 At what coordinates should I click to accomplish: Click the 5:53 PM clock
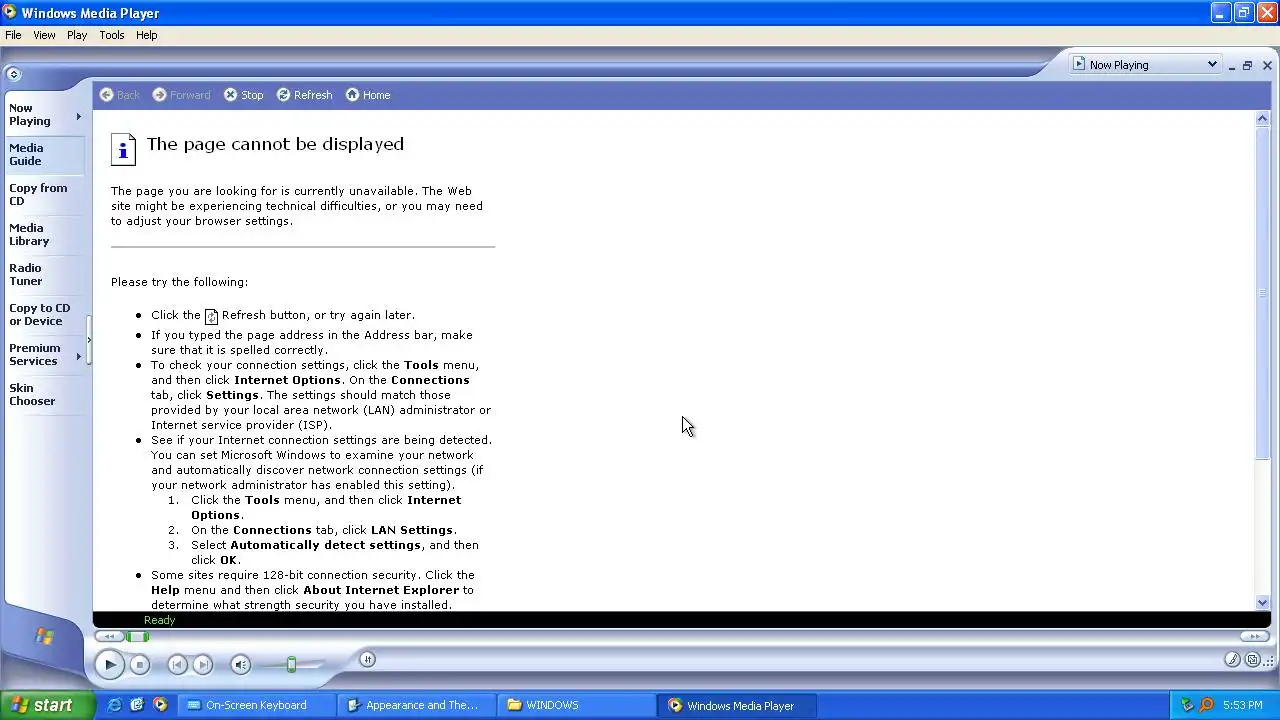[x=1242, y=705]
